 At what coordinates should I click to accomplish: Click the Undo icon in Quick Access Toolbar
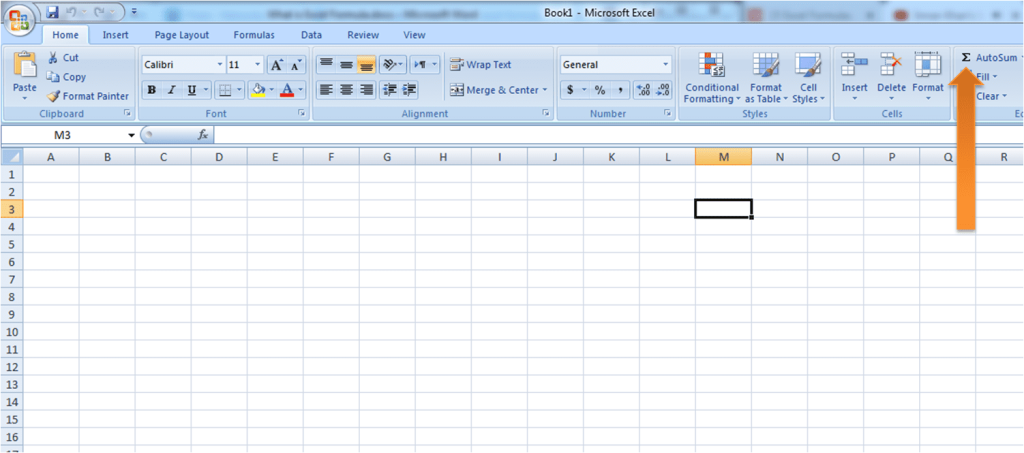click(x=73, y=12)
